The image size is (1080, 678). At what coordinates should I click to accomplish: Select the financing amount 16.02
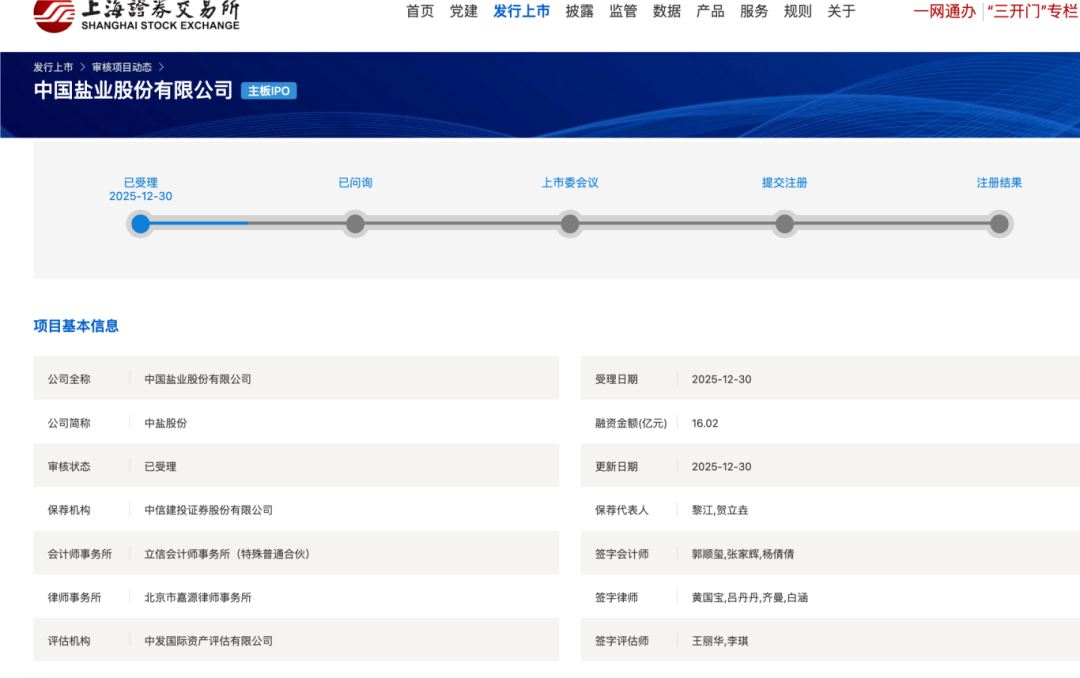coord(705,423)
